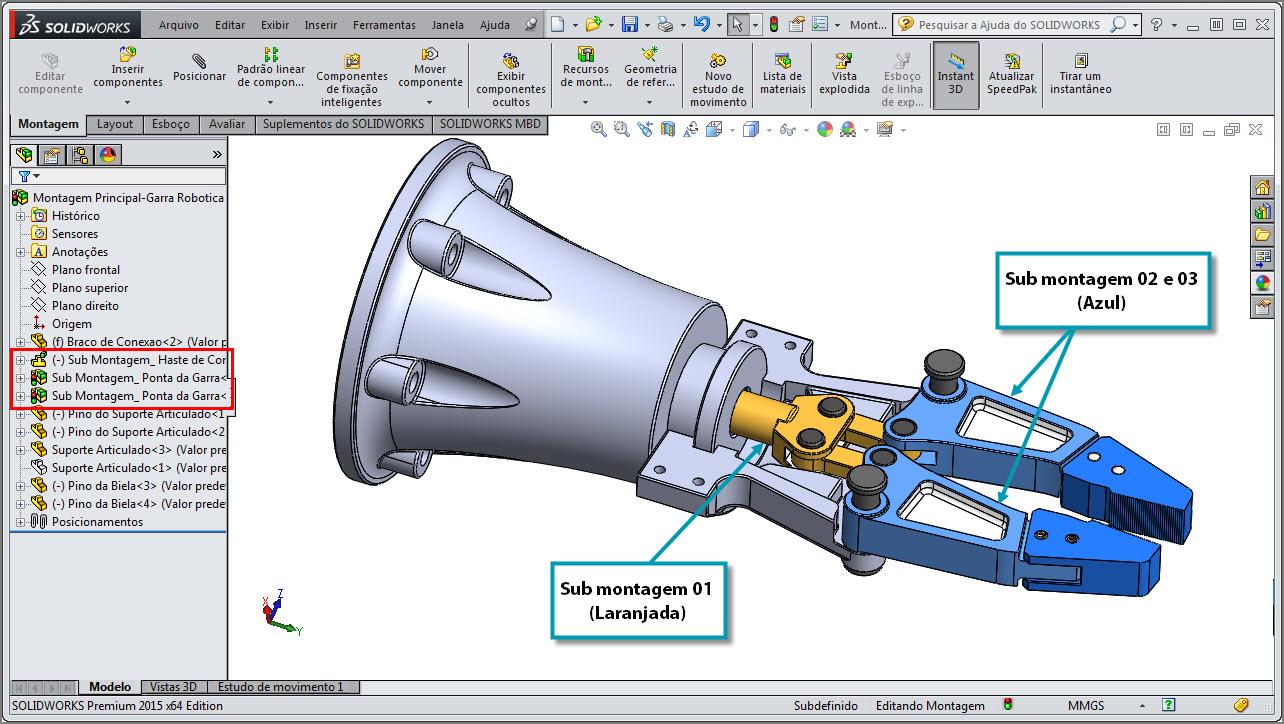Toggle Exibir componentes ocultos

point(510,75)
